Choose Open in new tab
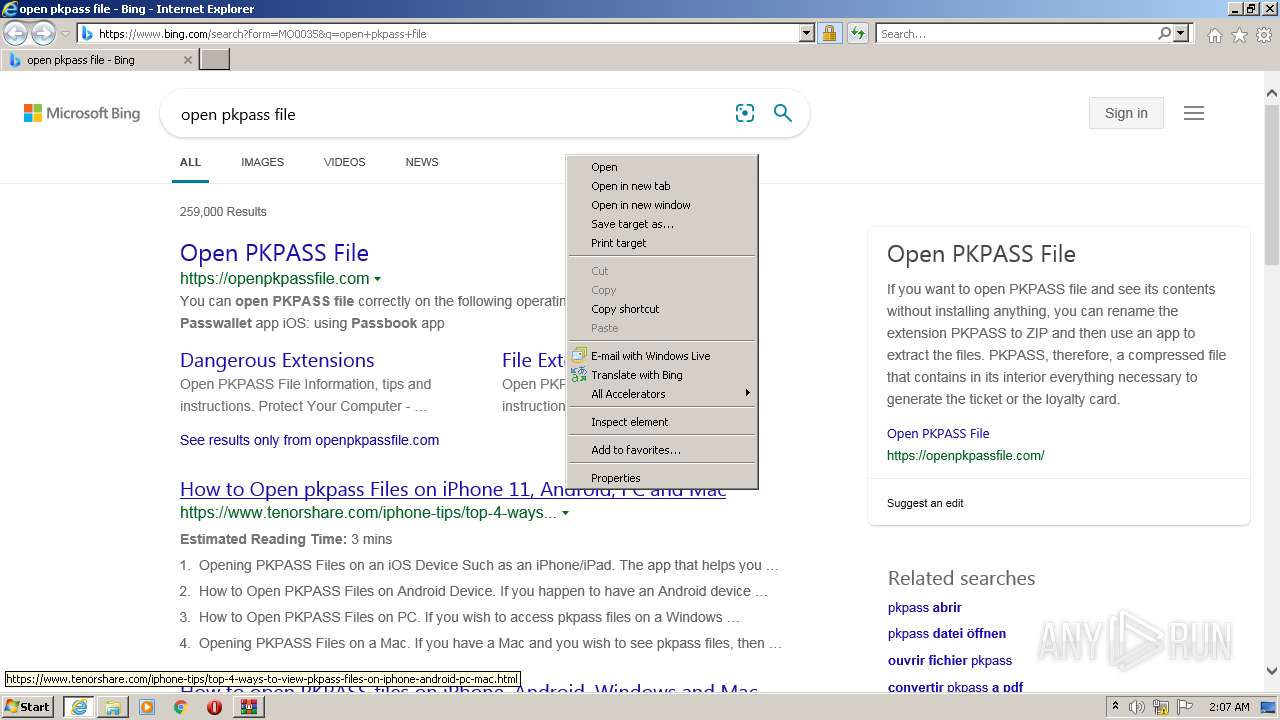 (x=662, y=186)
